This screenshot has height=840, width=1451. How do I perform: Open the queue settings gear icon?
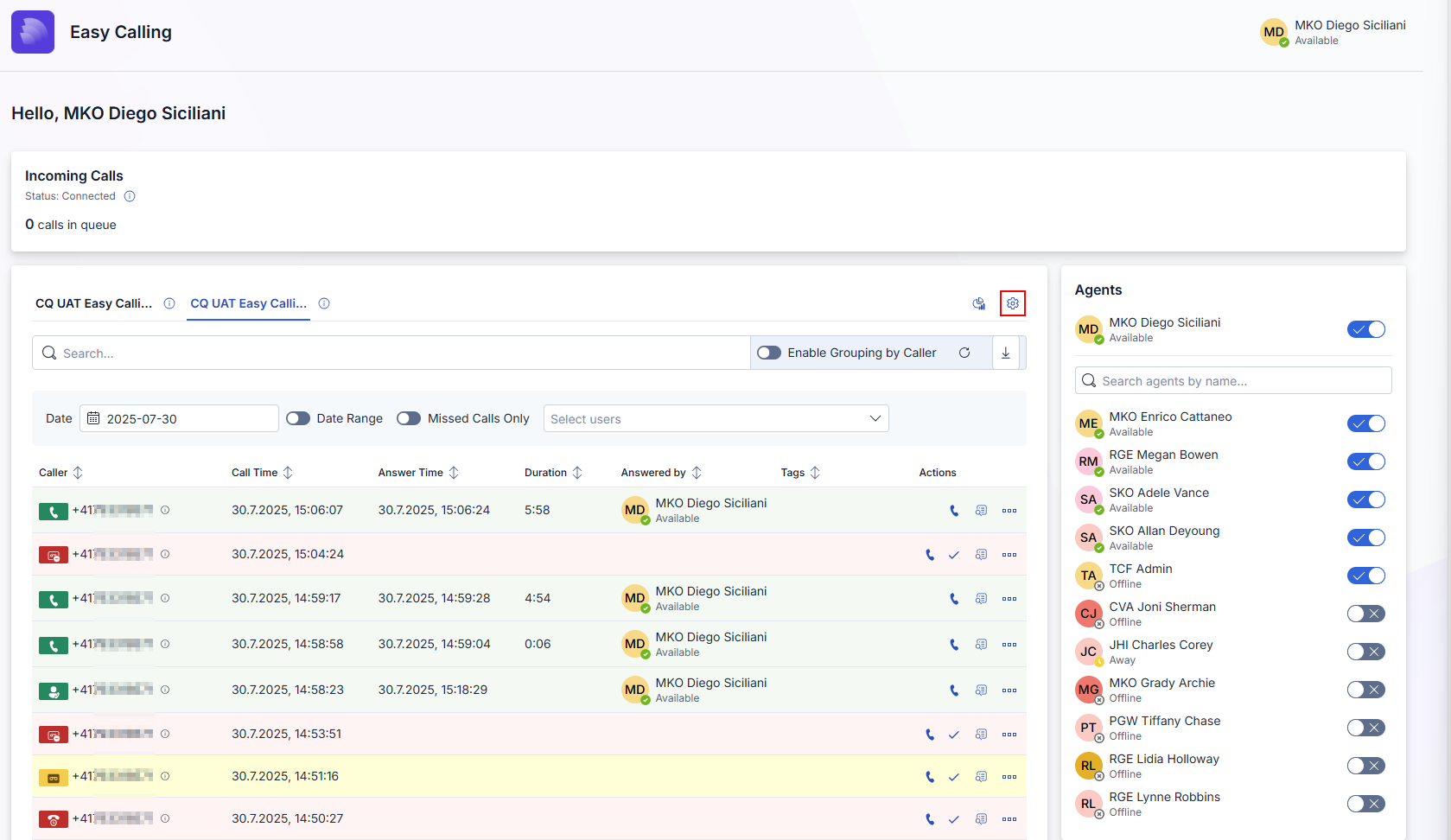(1012, 303)
